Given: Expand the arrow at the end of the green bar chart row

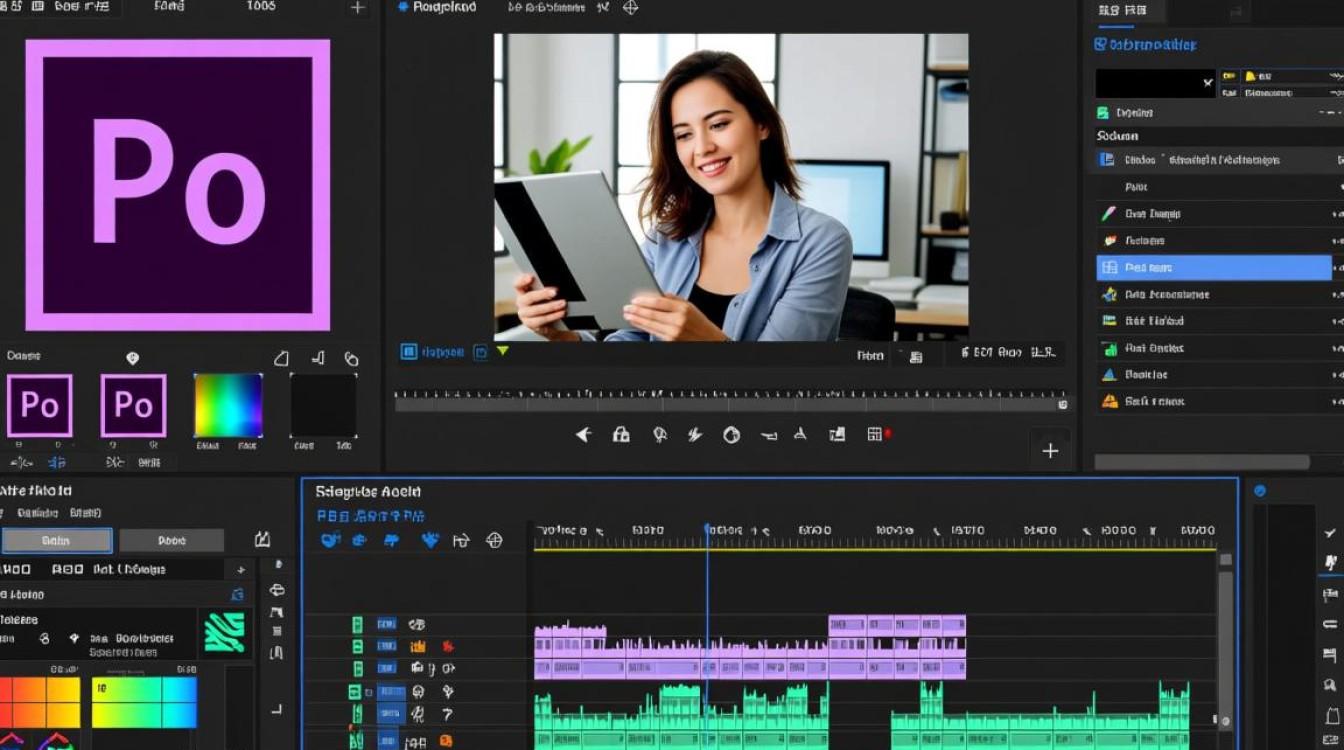Looking at the screenshot, I should 1337,348.
